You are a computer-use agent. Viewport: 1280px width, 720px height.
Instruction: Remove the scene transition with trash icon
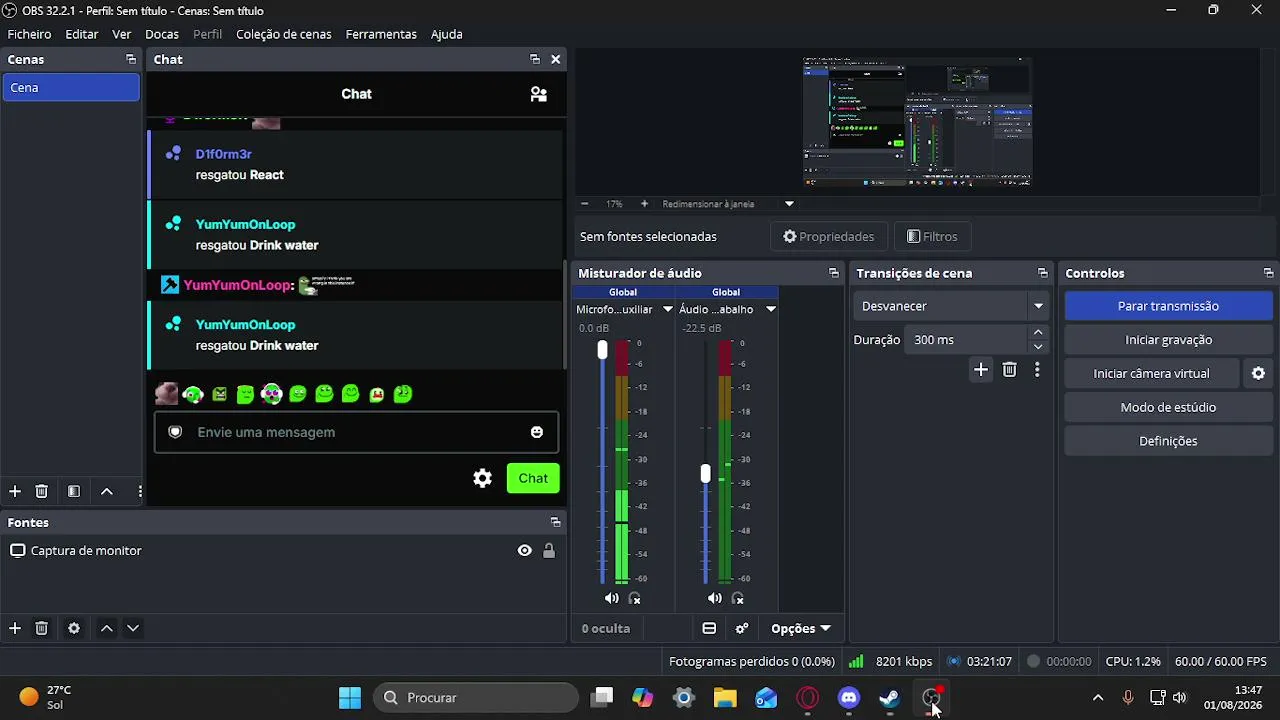tap(1009, 370)
